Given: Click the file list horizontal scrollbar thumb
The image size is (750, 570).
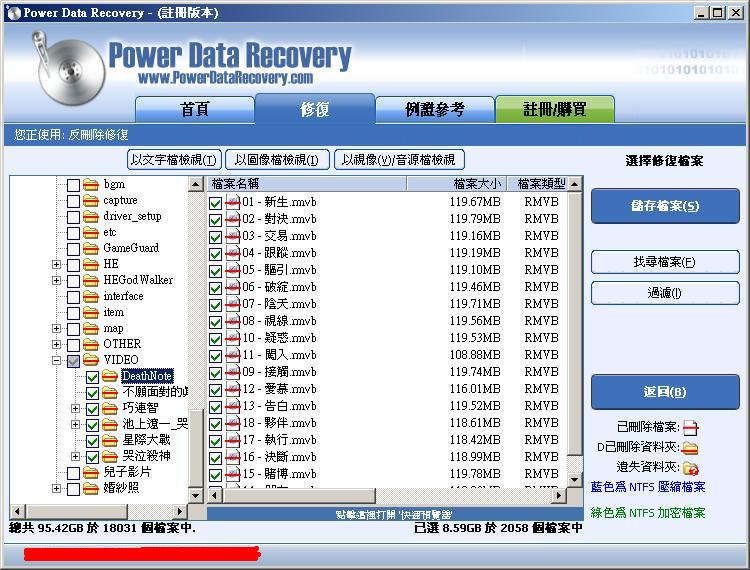Looking at the screenshot, I should click(299, 495).
